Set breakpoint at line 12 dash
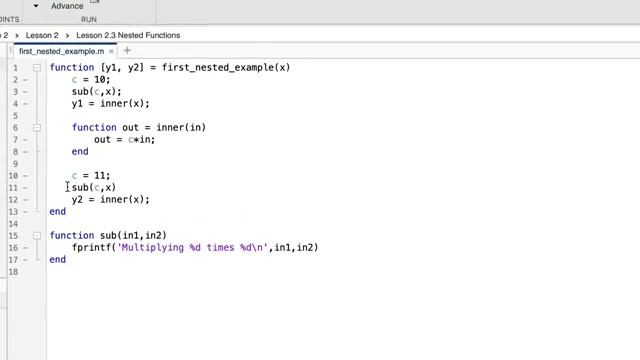The height and width of the screenshot is (360, 640). (25, 200)
